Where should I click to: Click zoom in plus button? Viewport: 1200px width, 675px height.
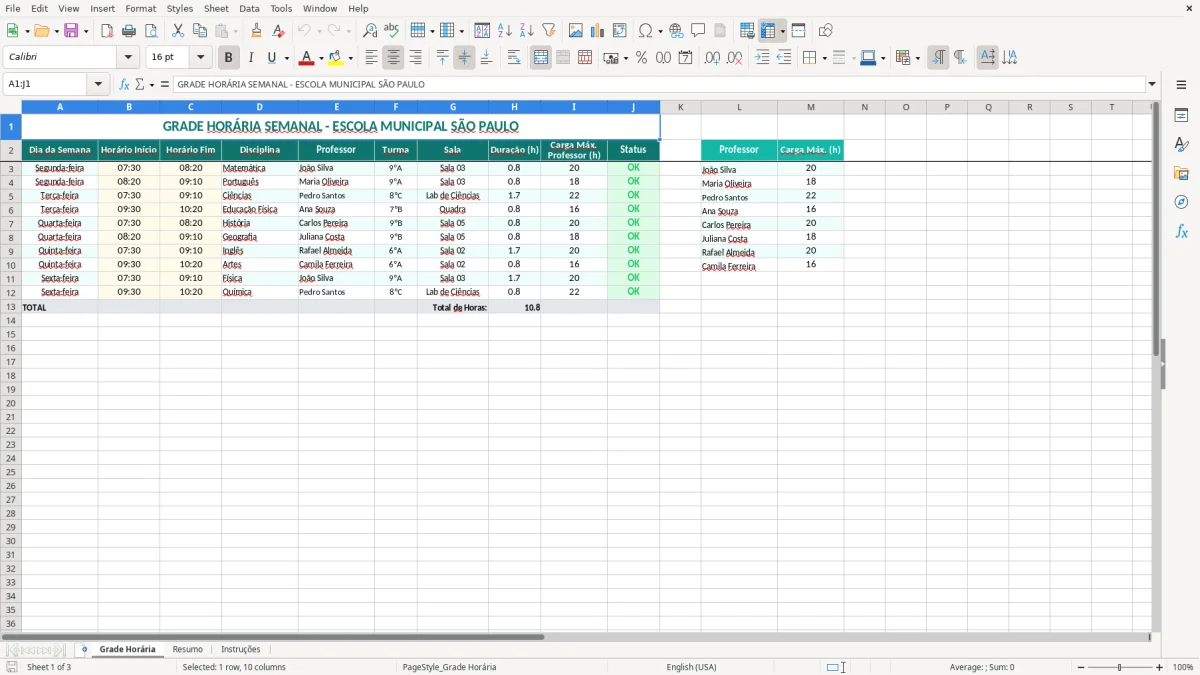(x=1160, y=667)
